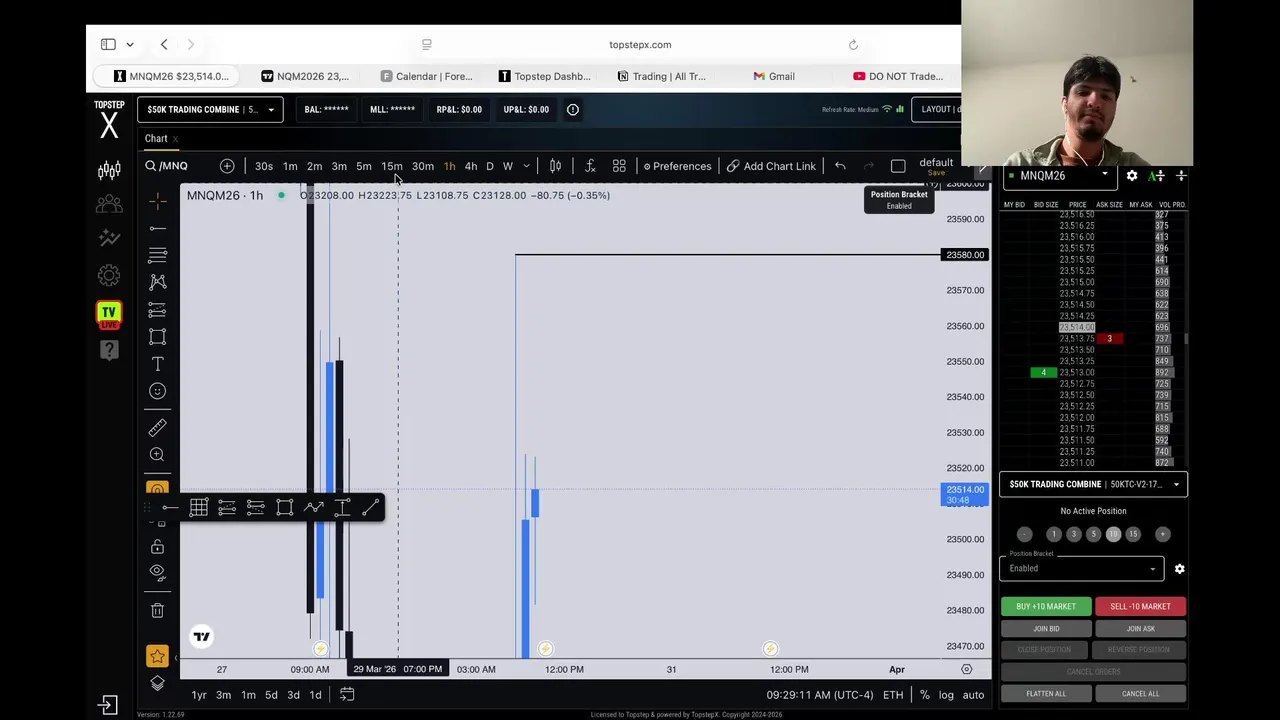Open the emoji icons tool
Image resolution: width=1280 pixels, height=720 pixels.
tap(157, 391)
